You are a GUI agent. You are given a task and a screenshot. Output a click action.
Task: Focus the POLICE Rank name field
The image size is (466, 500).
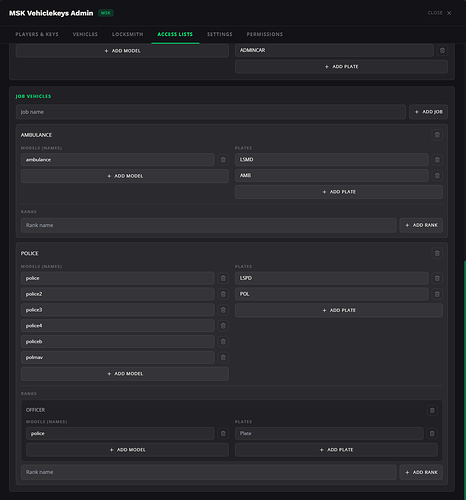tap(209, 472)
